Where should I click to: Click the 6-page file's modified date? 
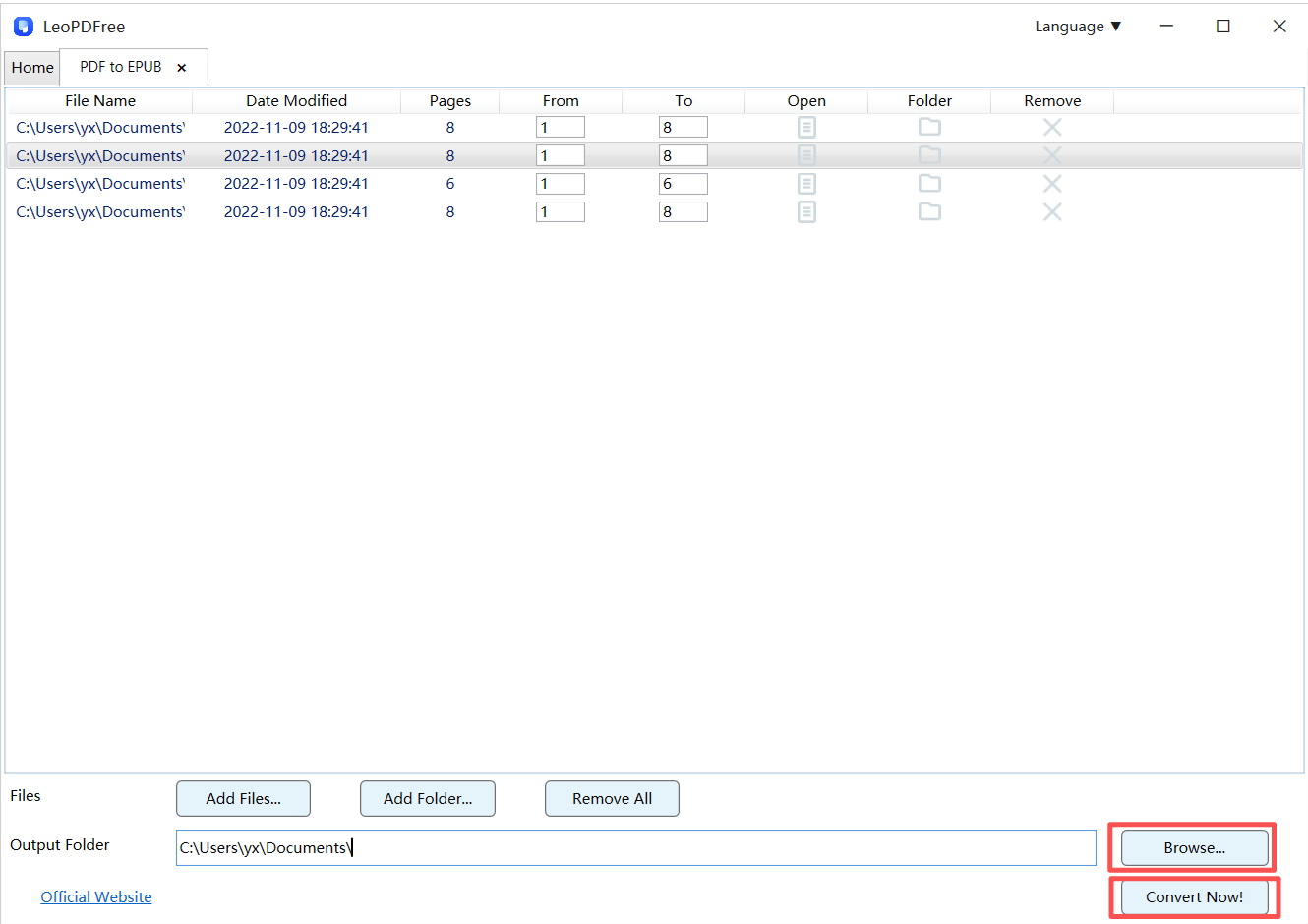pos(296,184)
